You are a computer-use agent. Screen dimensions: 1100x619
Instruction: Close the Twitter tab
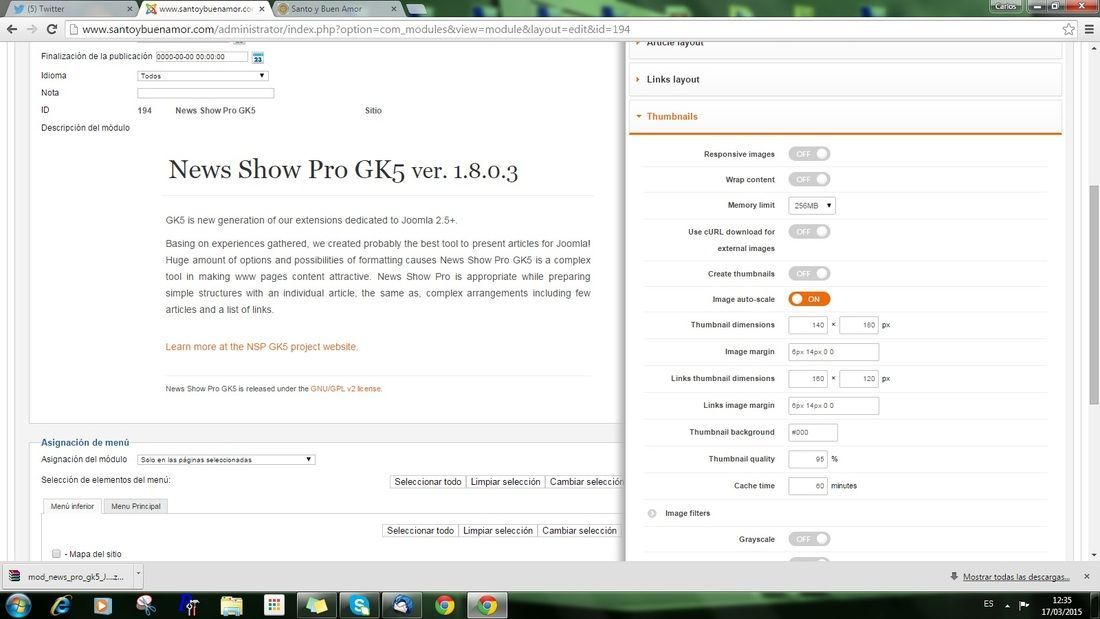tap(129, 8)
